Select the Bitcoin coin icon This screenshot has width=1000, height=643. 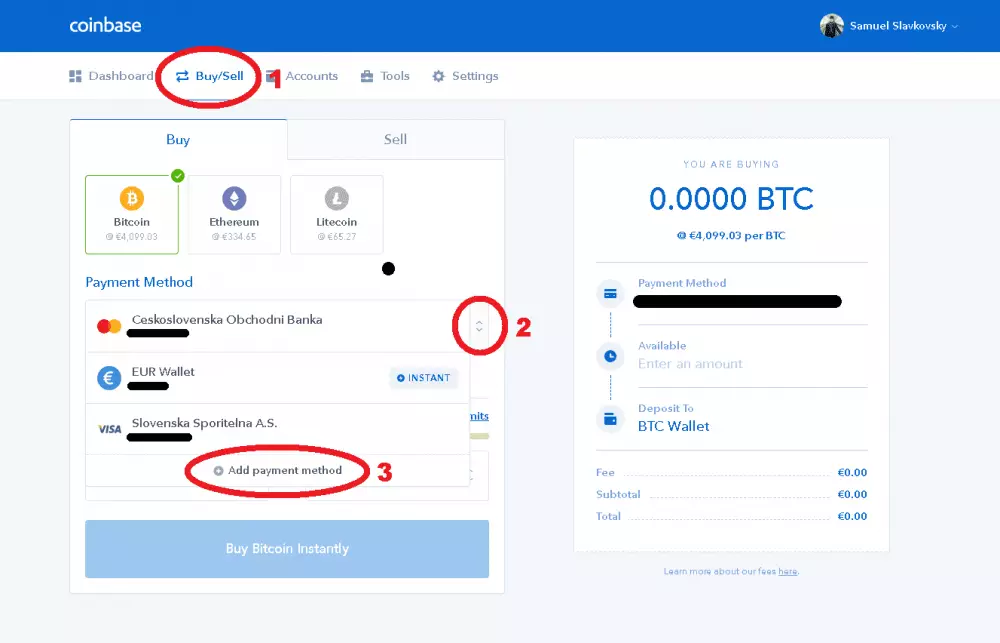point(131,198)
